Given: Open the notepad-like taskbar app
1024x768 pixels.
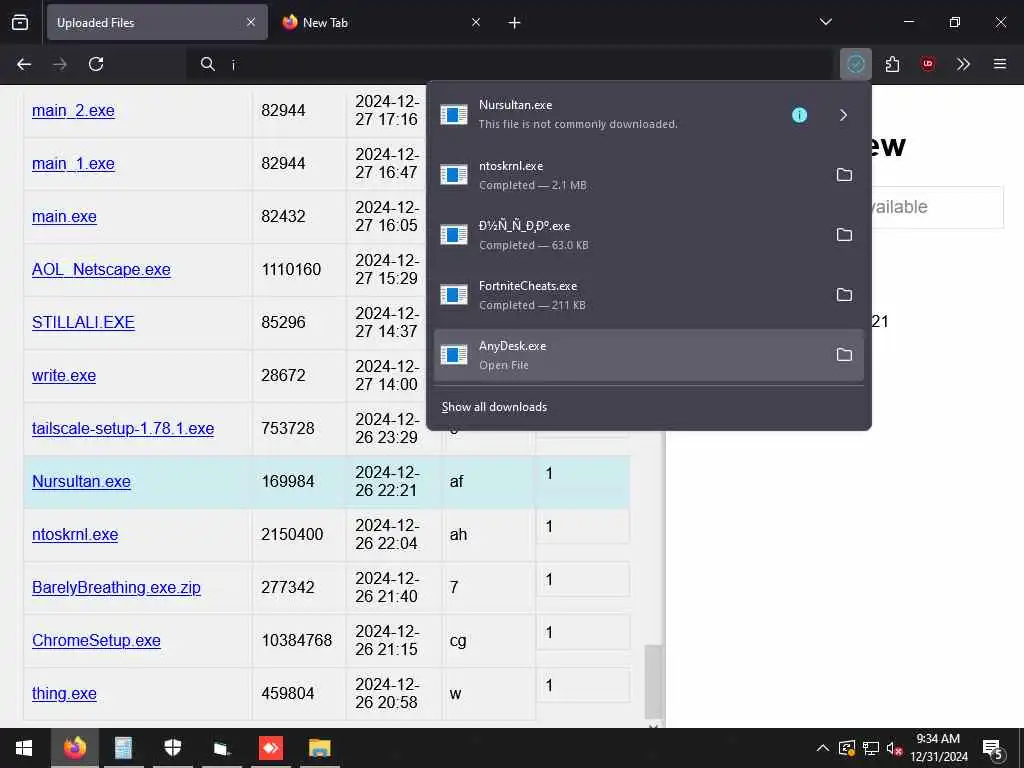Looking at the screenshot, I should [x=123, y=748].
